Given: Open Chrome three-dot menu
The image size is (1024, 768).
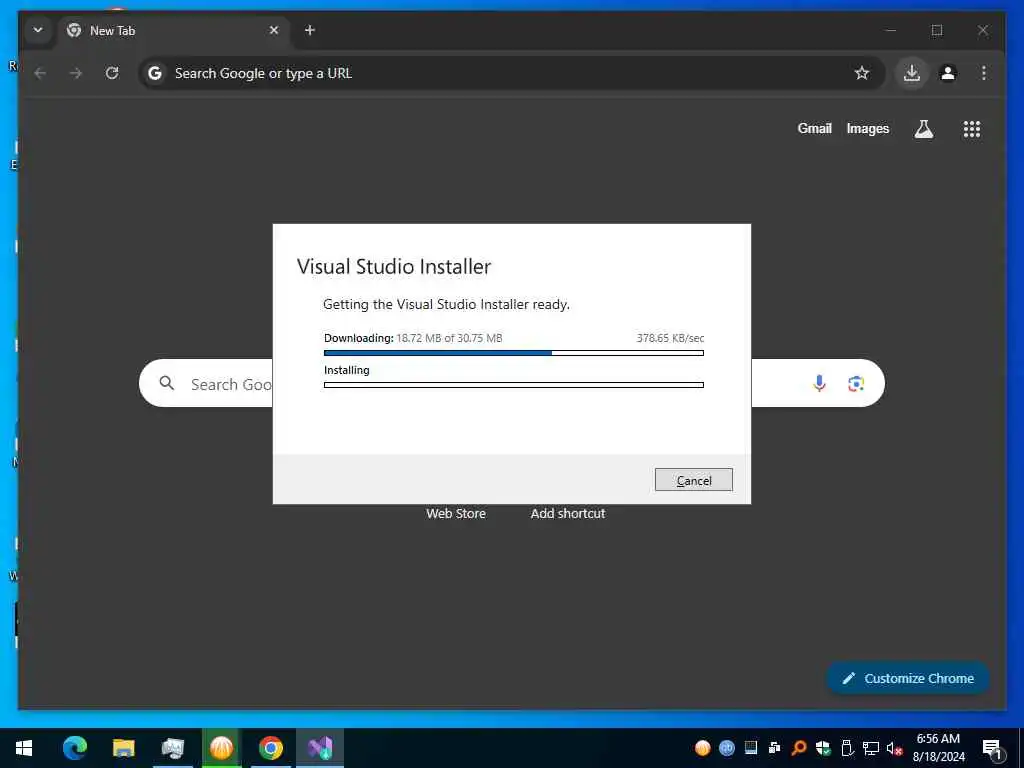Looking at the screenshot, I should (984, 73).
